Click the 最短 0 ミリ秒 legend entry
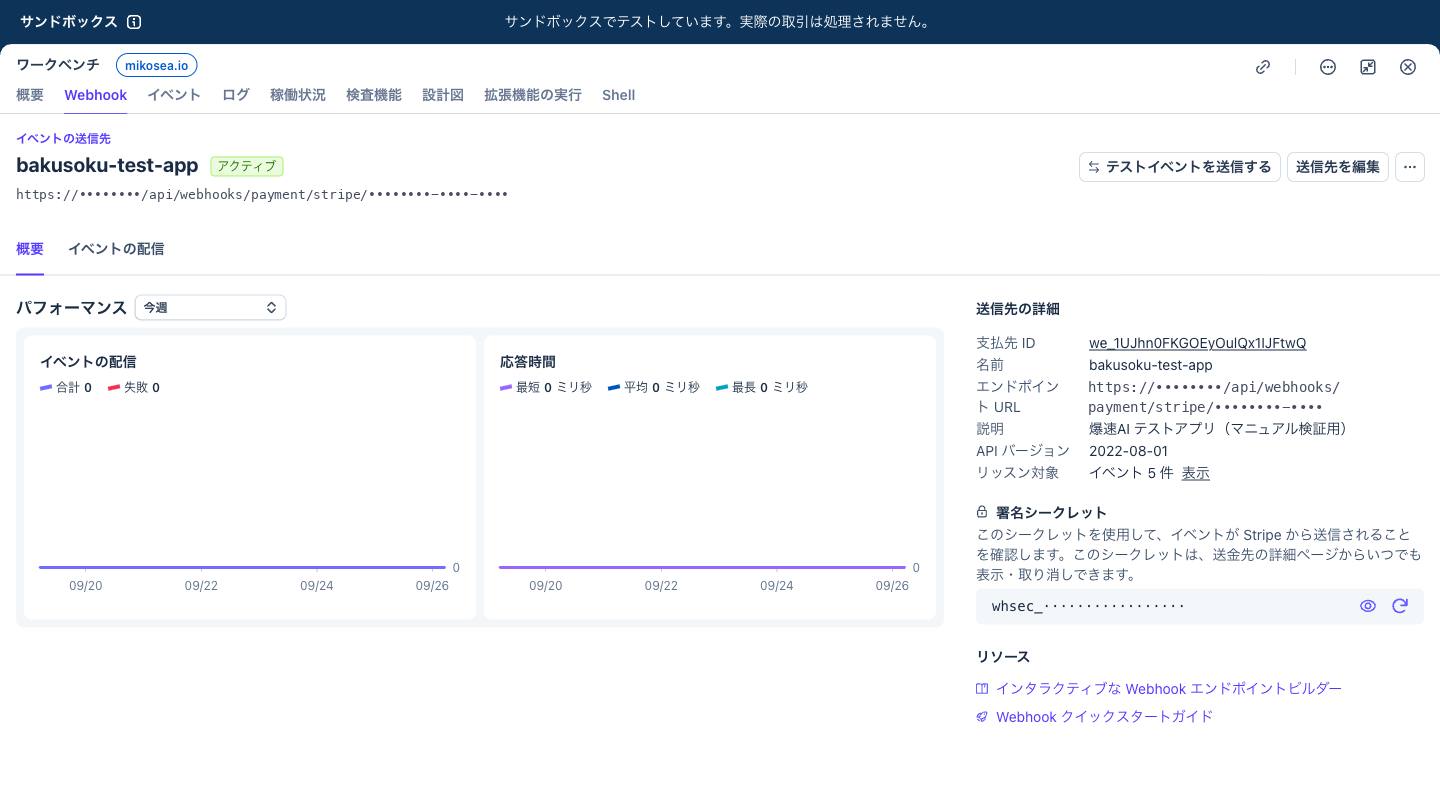 [546, 387]
